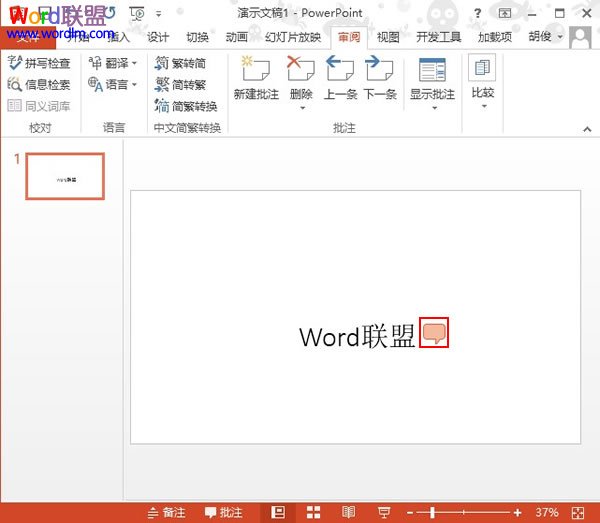Viewport: 600px width, 523px height.
Task: Open 信息检索 research tool
Action: click(x=39, y=85)
